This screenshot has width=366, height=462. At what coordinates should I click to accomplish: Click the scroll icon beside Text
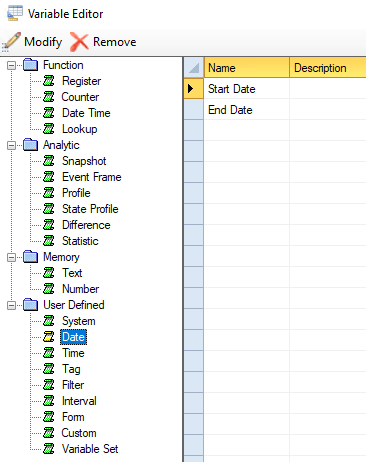(49, 273)
